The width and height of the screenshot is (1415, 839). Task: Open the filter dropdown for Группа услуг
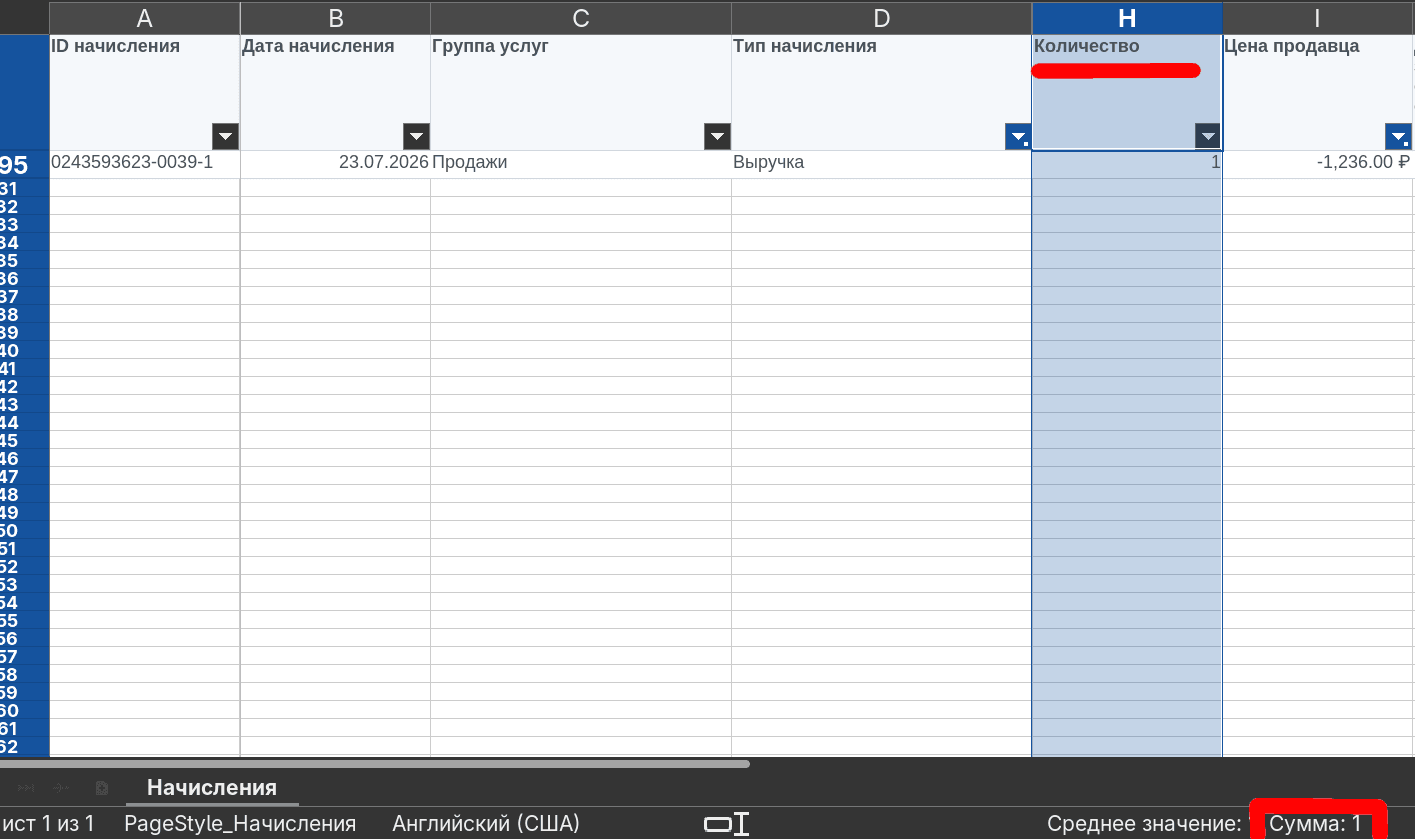click(717, 137)
